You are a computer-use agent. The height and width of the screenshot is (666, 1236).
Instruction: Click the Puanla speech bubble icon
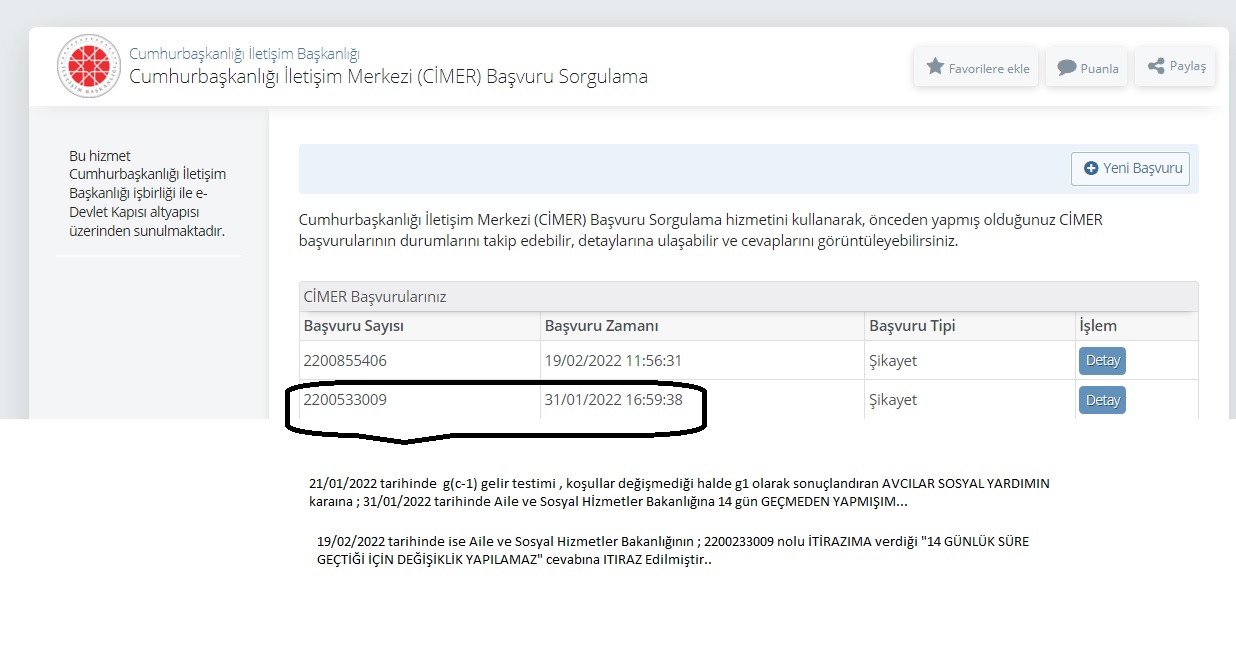click(1067, 68)
